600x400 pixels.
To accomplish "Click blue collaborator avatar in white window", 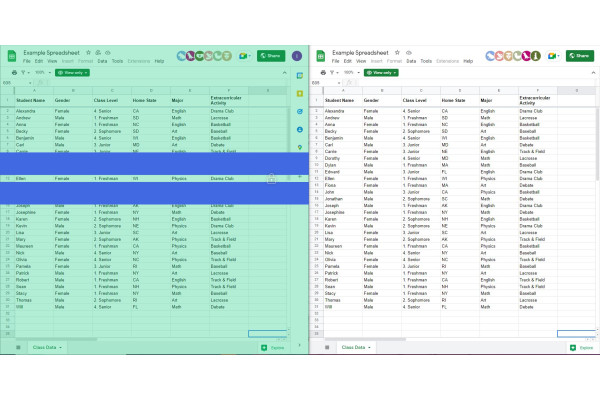I will (490, 56).
